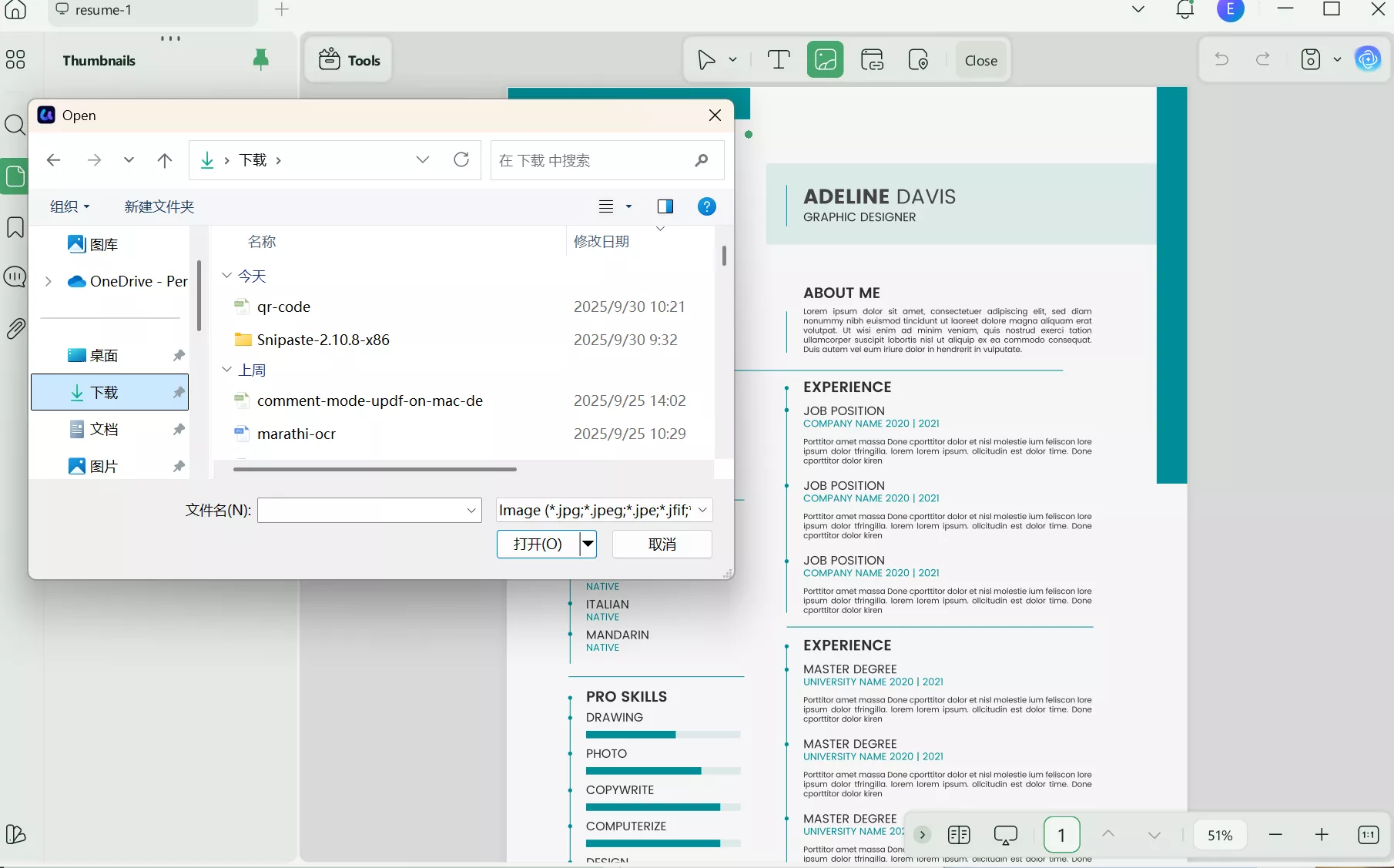The image size is (1394, 868).
Task: Click the notification bell icon
Action: 1185,10
